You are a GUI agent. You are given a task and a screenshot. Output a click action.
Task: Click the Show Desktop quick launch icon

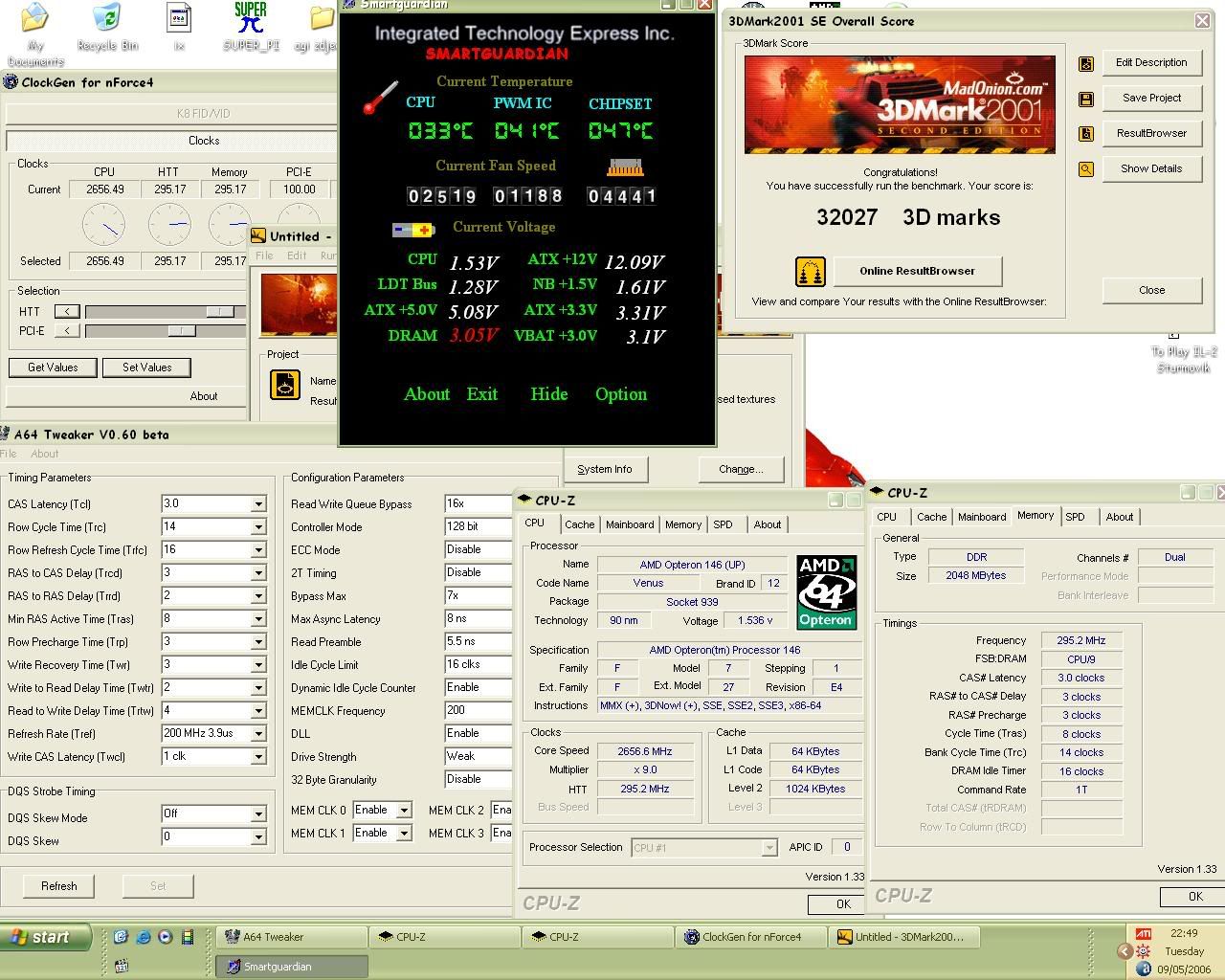point(121,937)
